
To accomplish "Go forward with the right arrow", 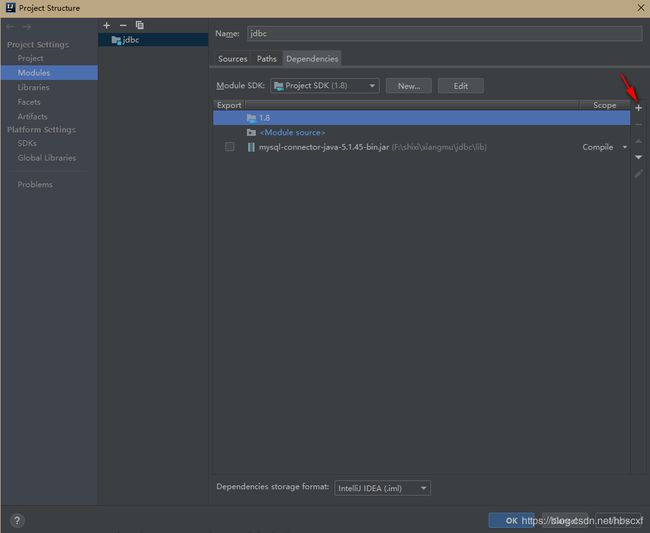I will [x=27, y=27].
